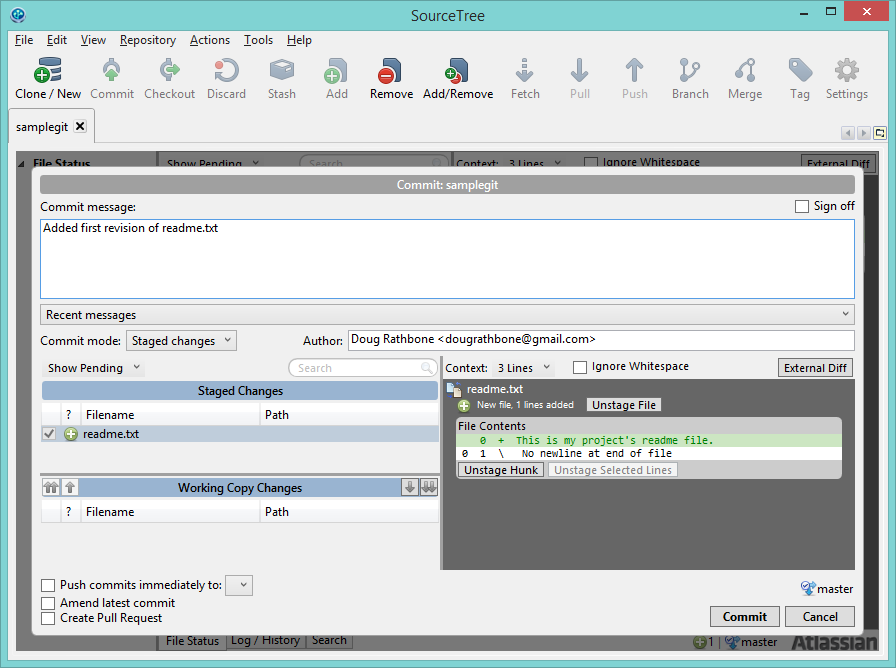Switch to the bottom File Status tab
Image resolution: width=896 pixels, height=668 pixels.
[x=192, y=641]
